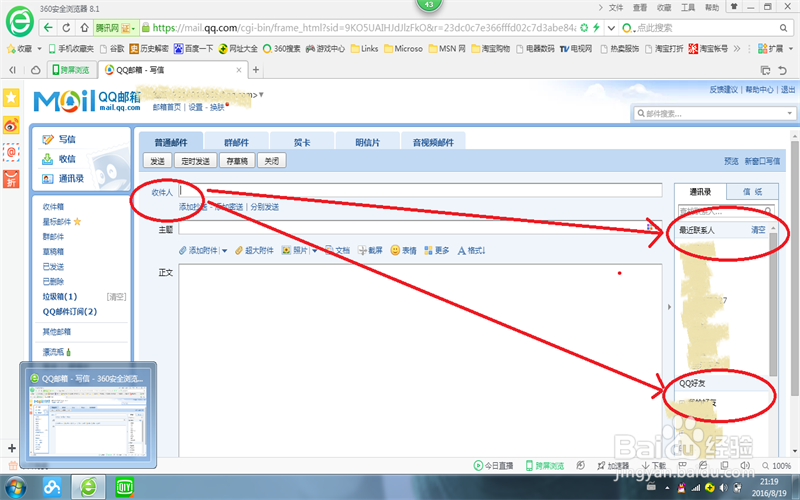800x500 pixels.
Task: Open the 游戏中心 bookmark
Action: 325,48
